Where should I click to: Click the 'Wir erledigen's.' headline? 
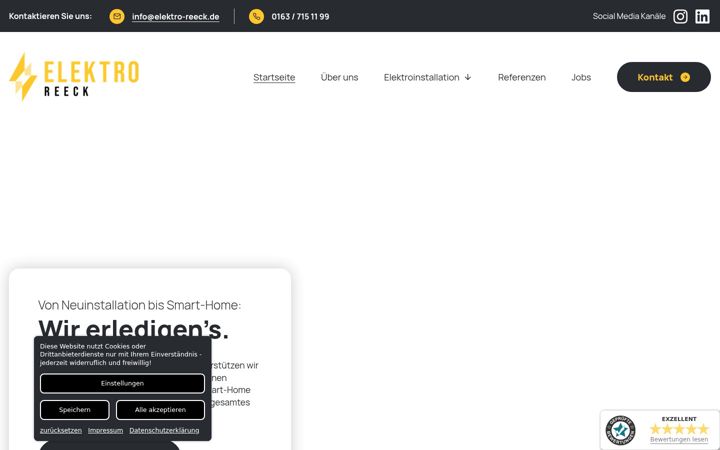133,329
